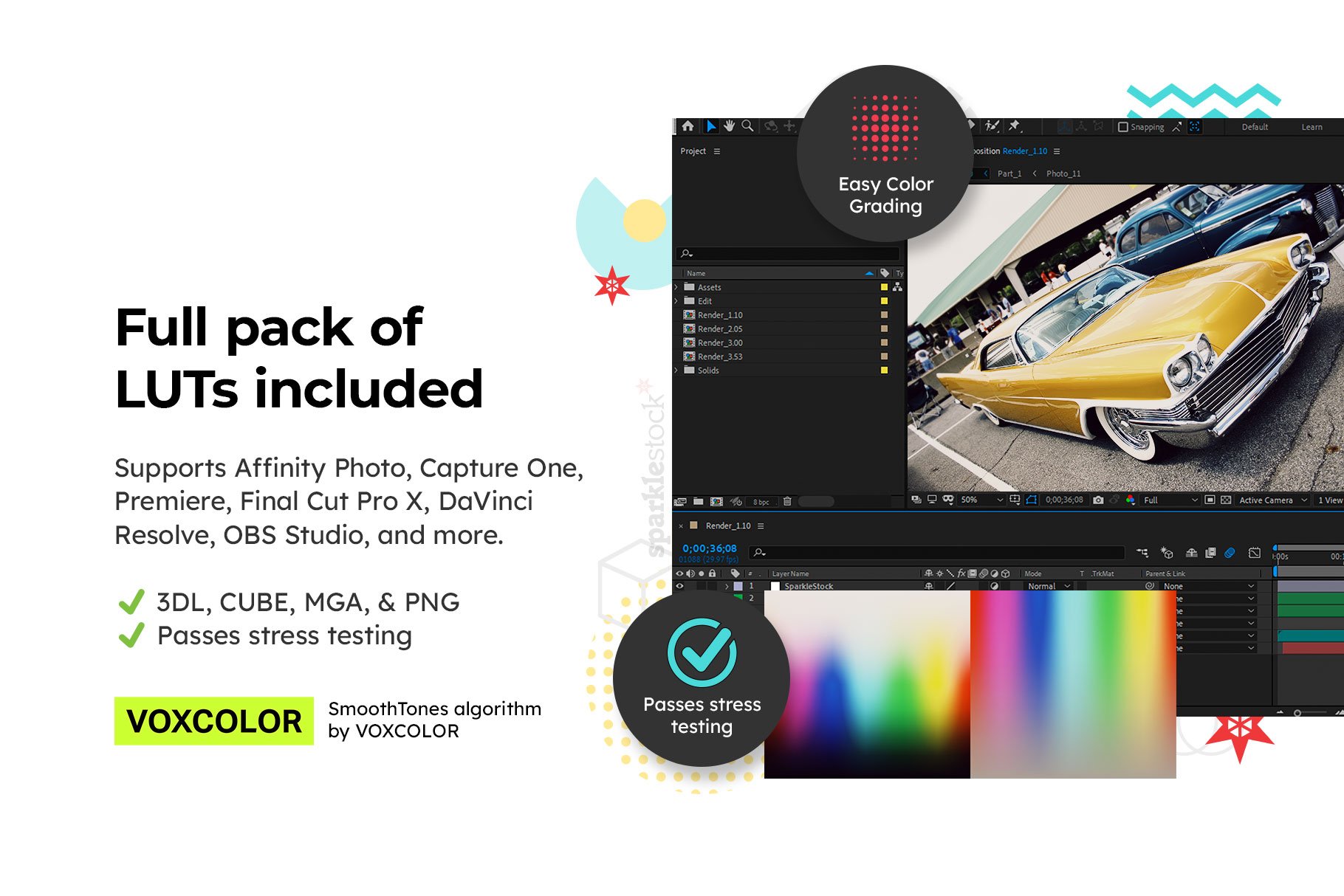The width and height of the screenshot is (1344, 896).
Task: Open the Render_1.10 timeline panel menu
Action: tap(761, 526)
